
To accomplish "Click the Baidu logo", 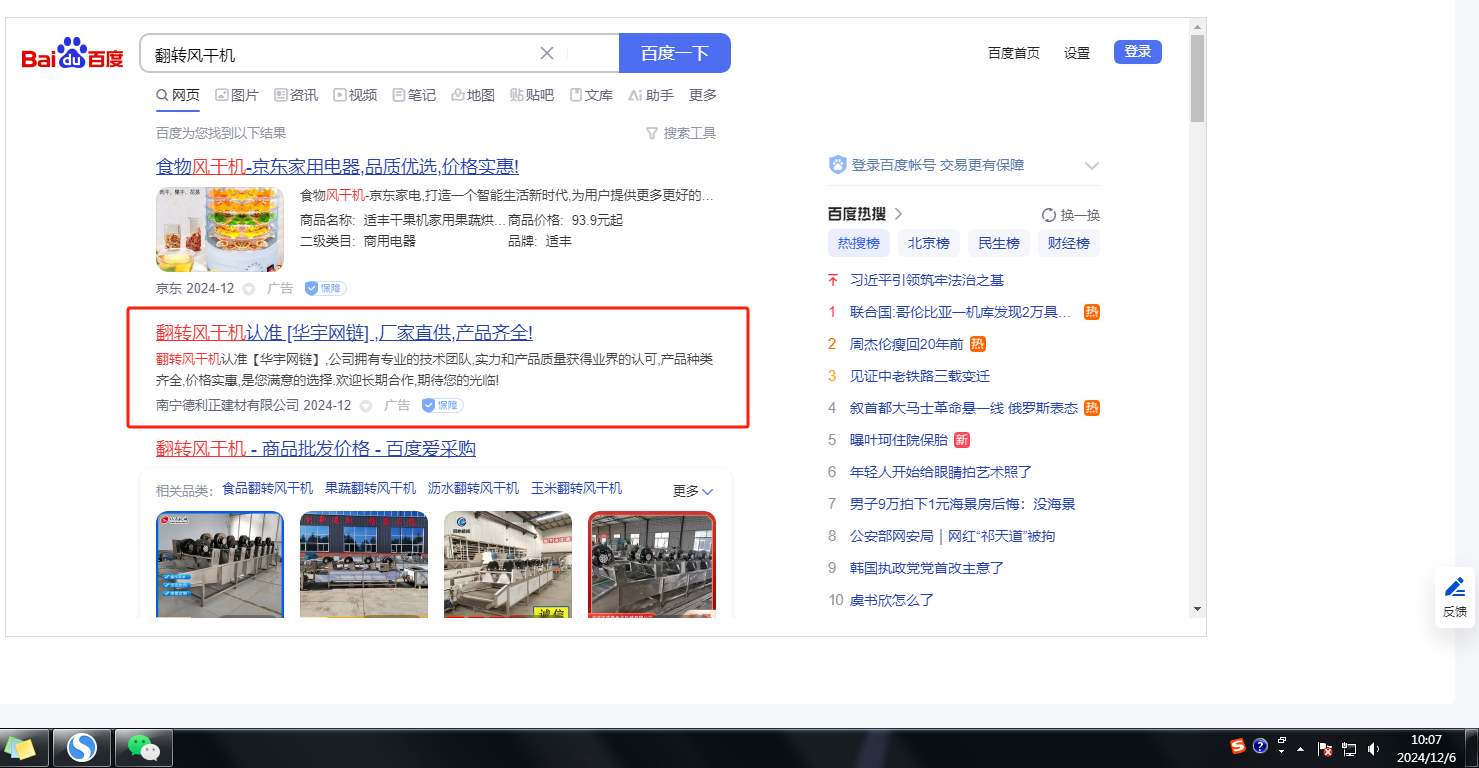I will 72,54.
